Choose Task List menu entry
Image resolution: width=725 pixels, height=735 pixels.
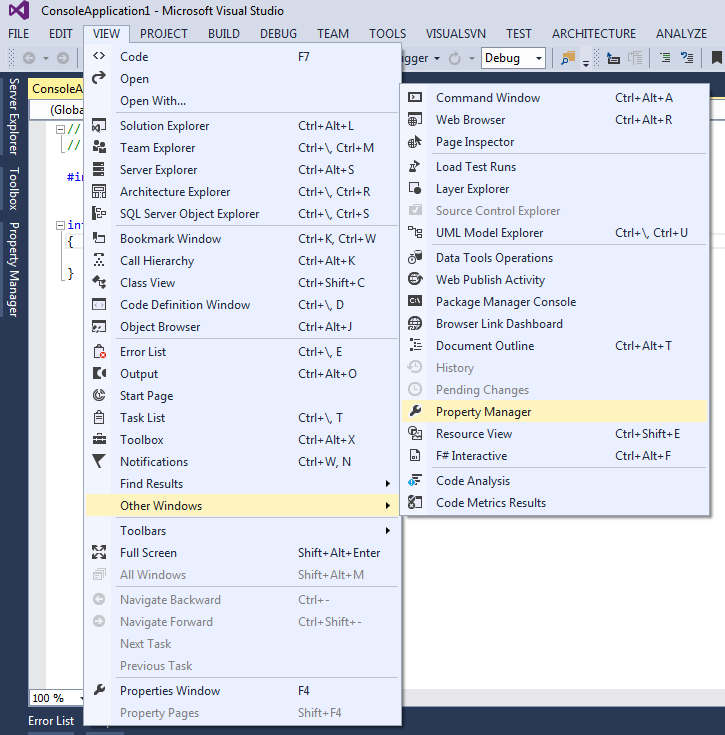(242, 418)
